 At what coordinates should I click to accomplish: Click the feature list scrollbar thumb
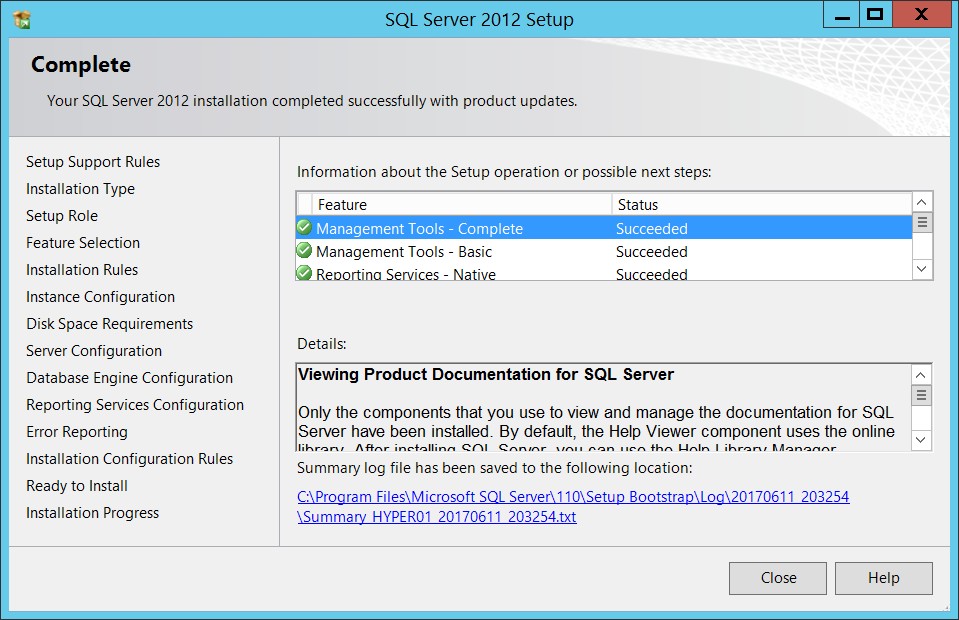coord(922,222)
